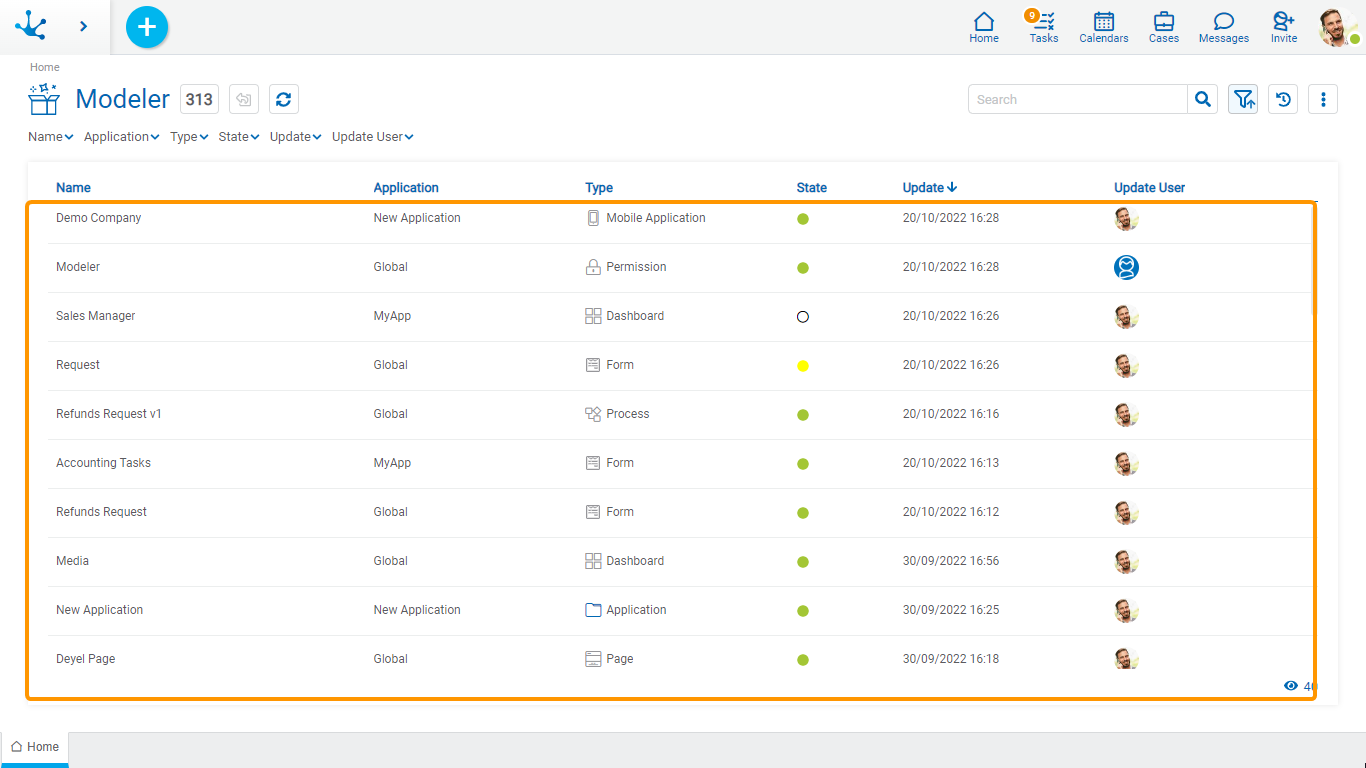This screenshot has height=768, width=1366.
Task: Open the Demo Company row
Action: [680, 218]
